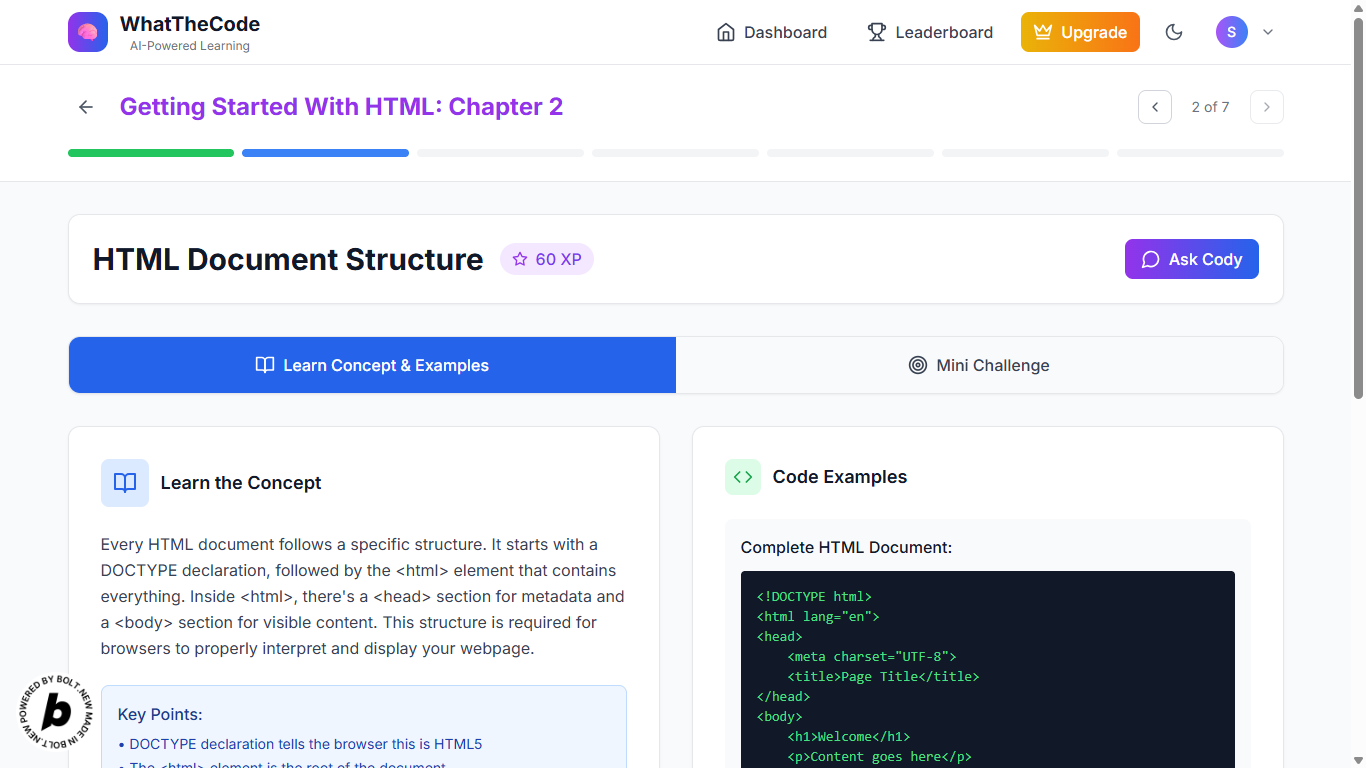The width and height of the screenshot is (1366, 768).
Task: Open Ask Cody chat
Action: pyautogui.click(x=1192, y=259)
